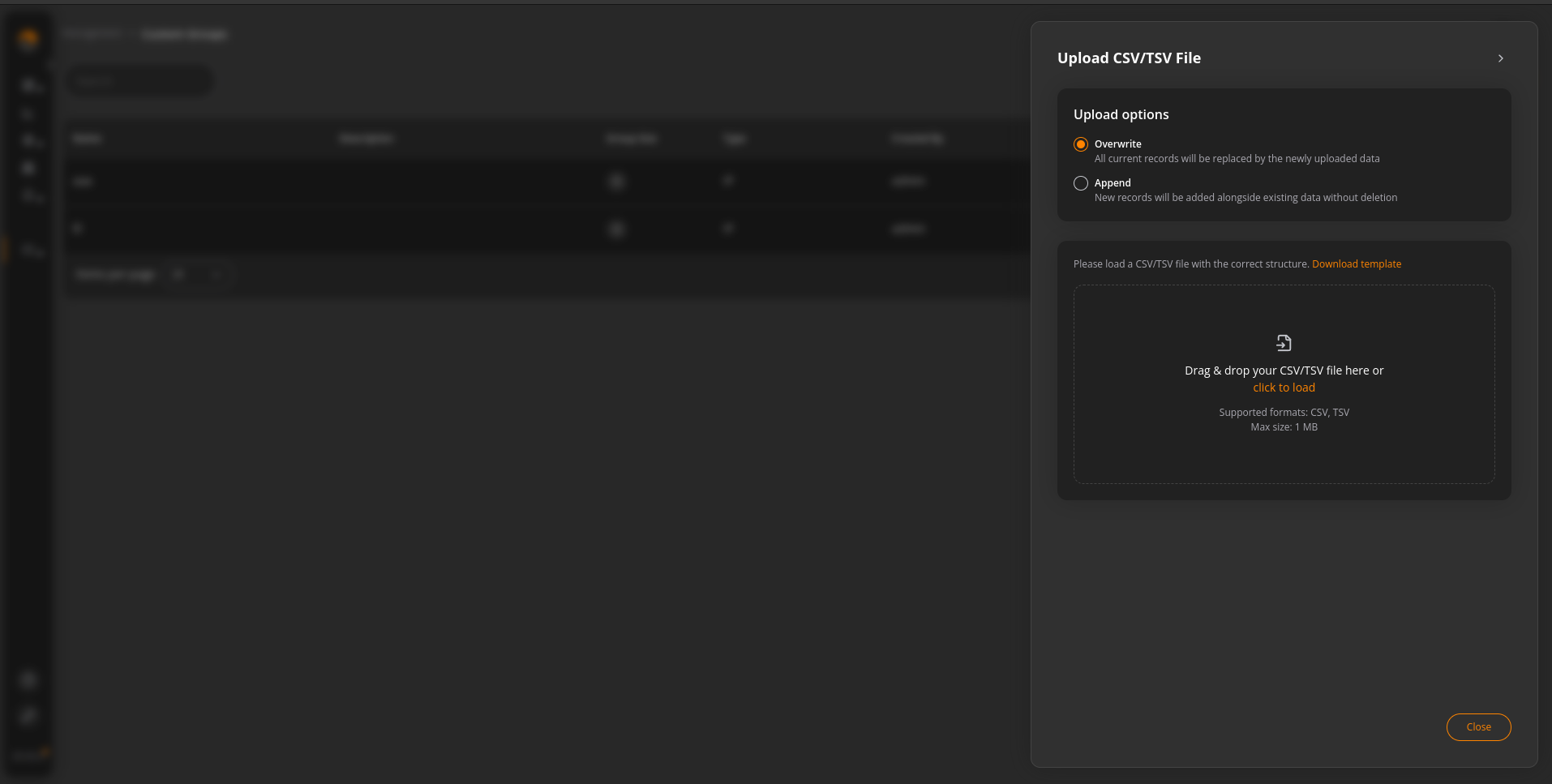Open the active sidebar item marked orange

click(x=31, y=250)
